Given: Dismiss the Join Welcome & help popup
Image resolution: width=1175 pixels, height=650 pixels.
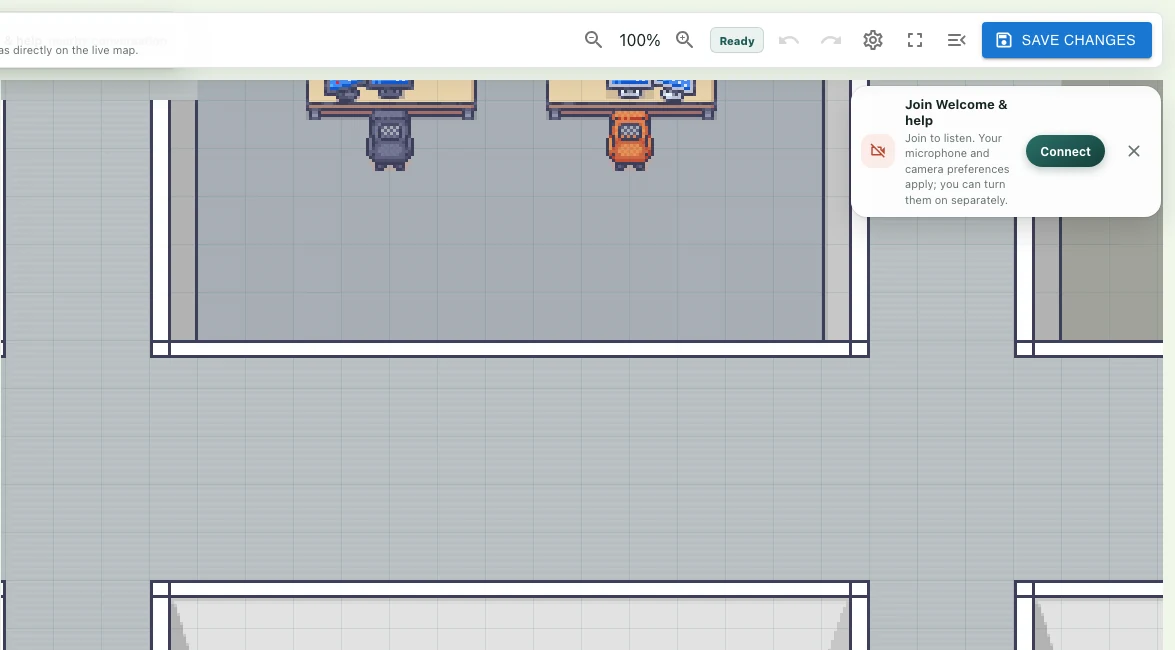Looking at the screenshot, I should (x=1134, y=151).
